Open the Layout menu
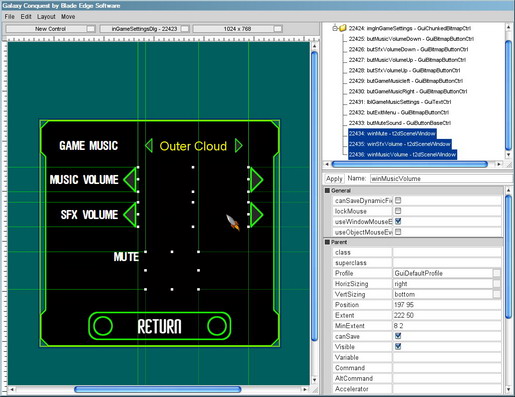515x397 pixels. click(46, 16)
